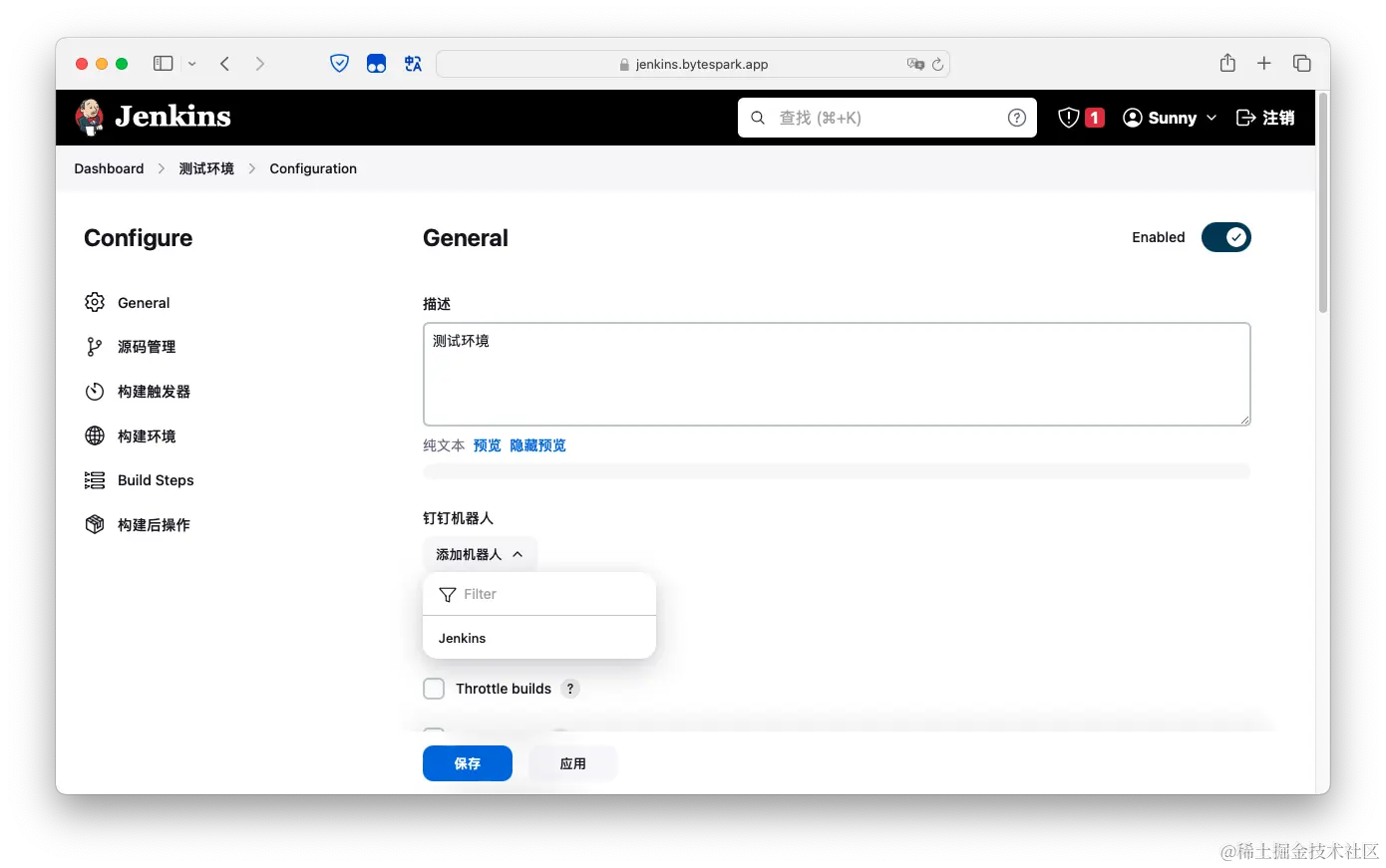Screen dimensions: 1386x868
Task: Log out with the 注销 button
Action: pos(1265,118)
